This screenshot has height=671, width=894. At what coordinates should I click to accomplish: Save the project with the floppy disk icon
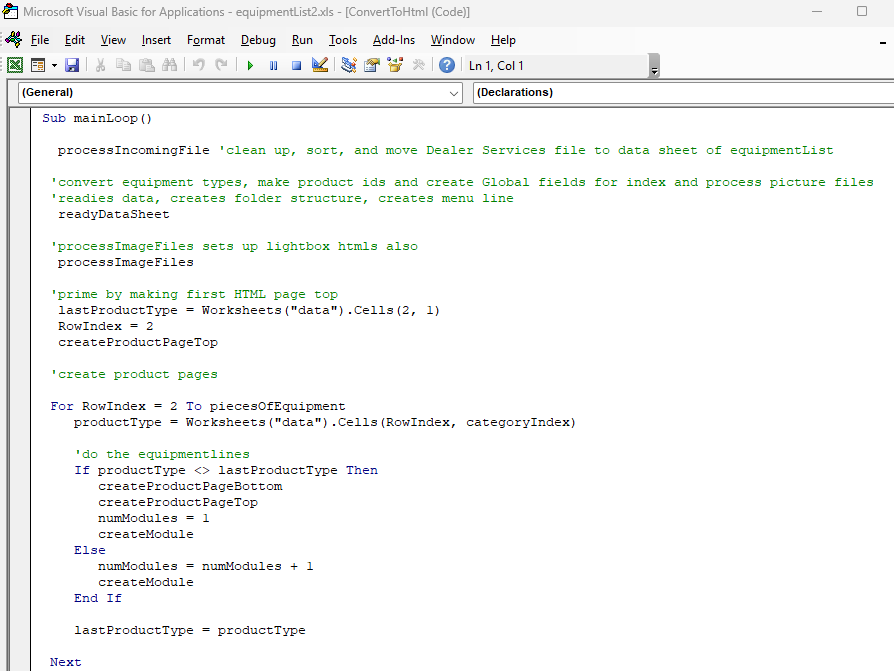[72, 65]
